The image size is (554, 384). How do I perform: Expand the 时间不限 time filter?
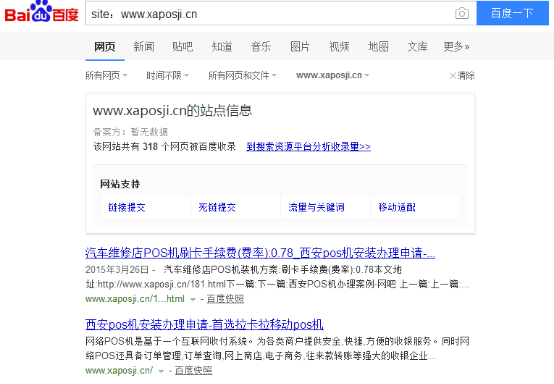click(x=167, y=75)
